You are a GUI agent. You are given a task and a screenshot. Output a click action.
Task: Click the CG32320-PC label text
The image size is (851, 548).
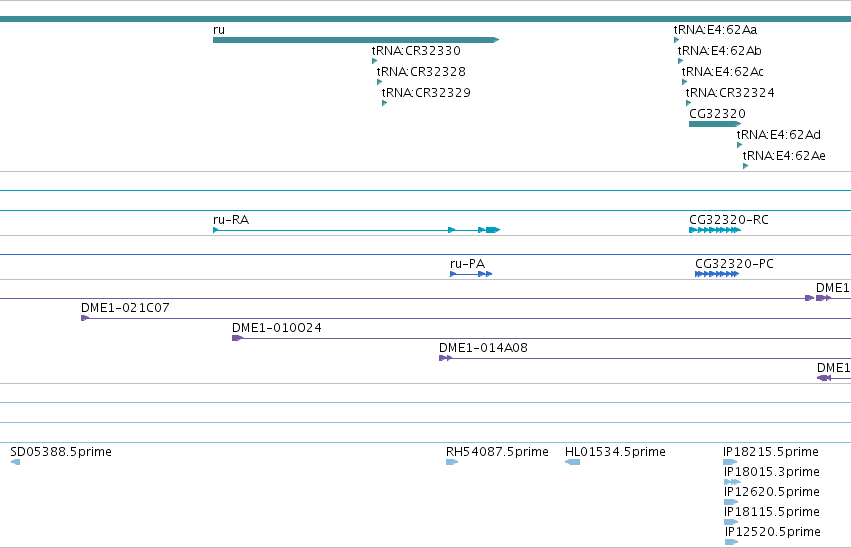(734, 264)
